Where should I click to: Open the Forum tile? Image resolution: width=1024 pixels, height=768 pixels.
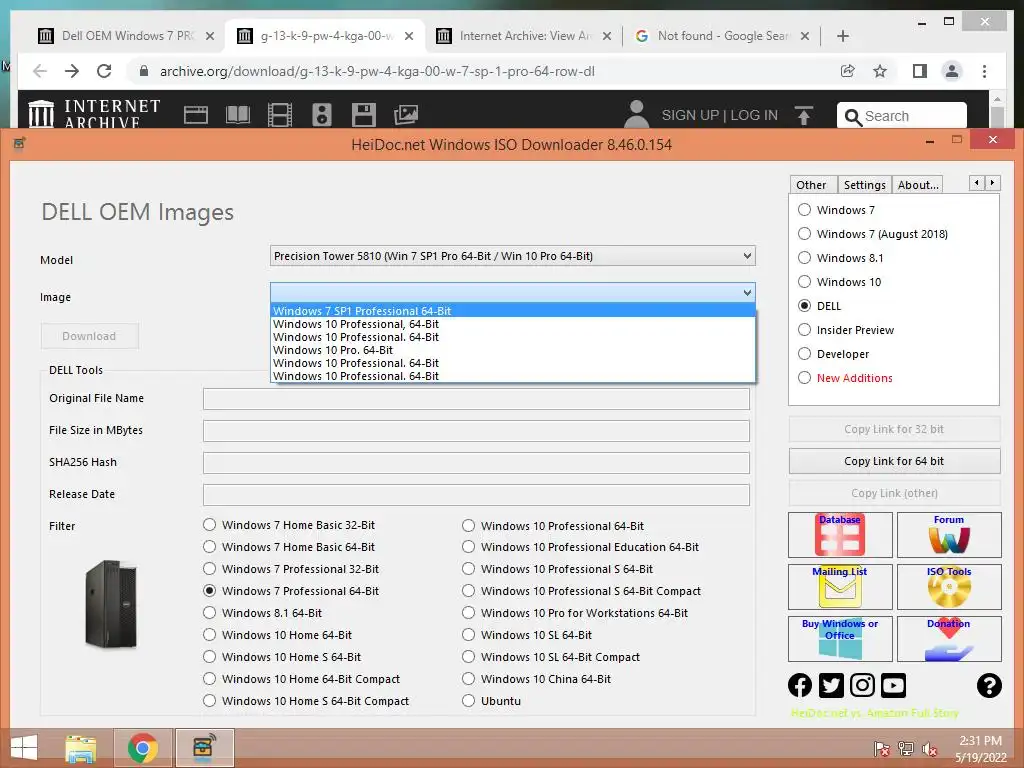tap(949, 534)
